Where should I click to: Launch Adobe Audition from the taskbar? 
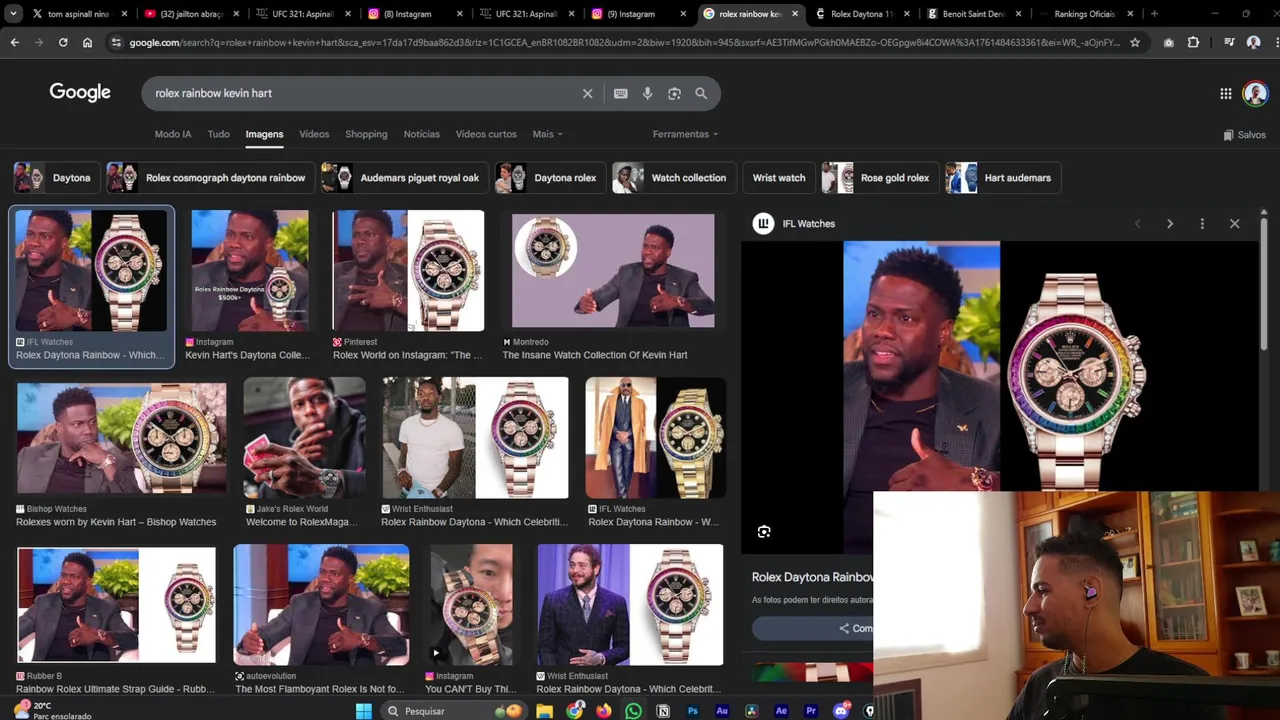[x=722, y=711]
